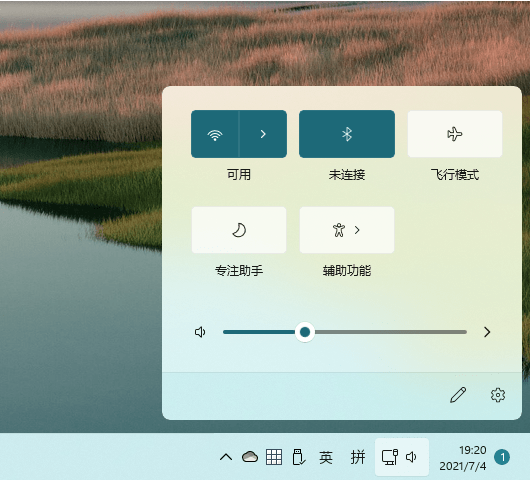This screenshot has height=480, width=531.
Task: Open Settings via the gear icon
Action: pyautogui.click(x=498, y=395)
